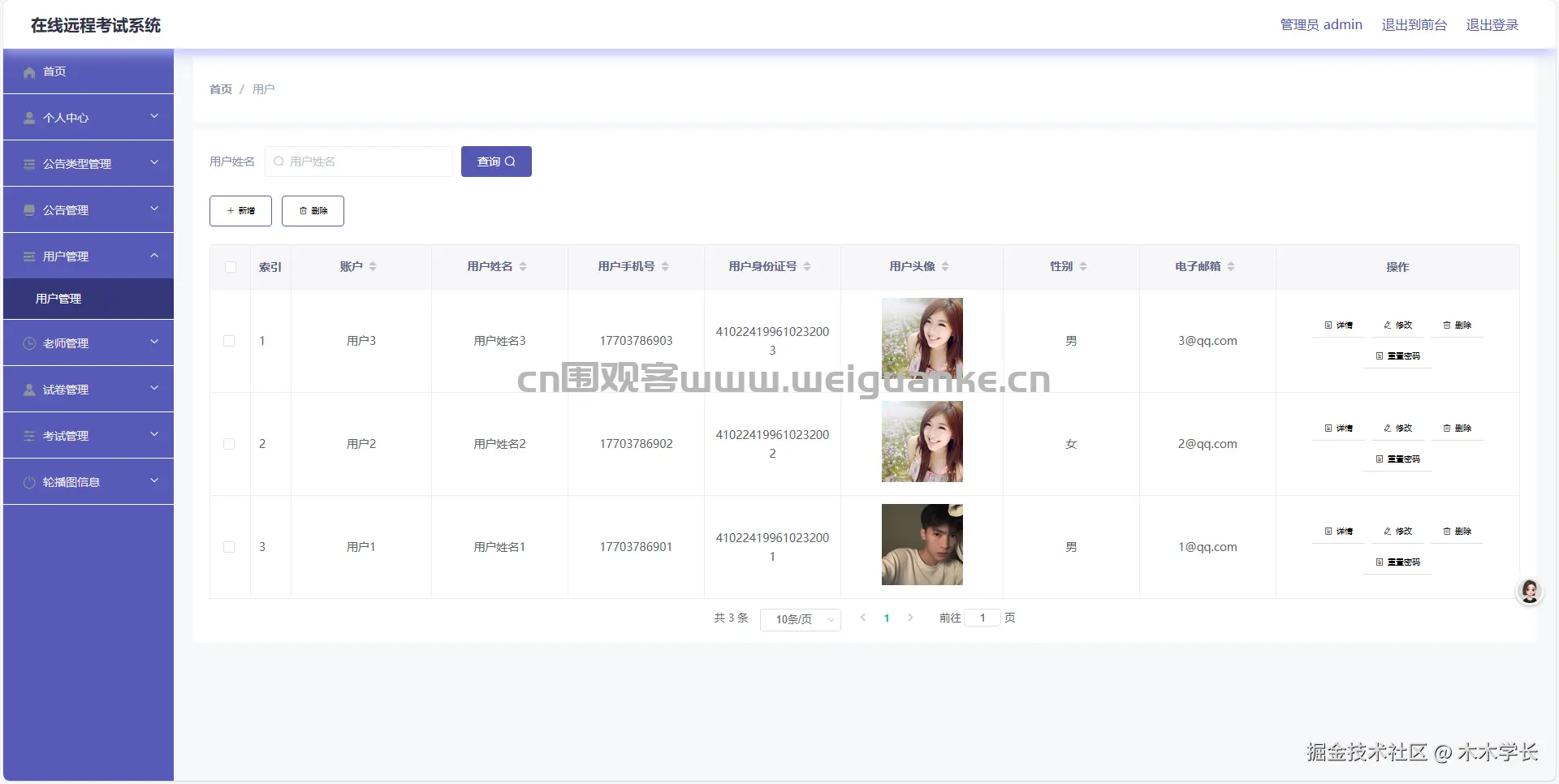Click 退出登录 in the top bar

point(1492,24)
